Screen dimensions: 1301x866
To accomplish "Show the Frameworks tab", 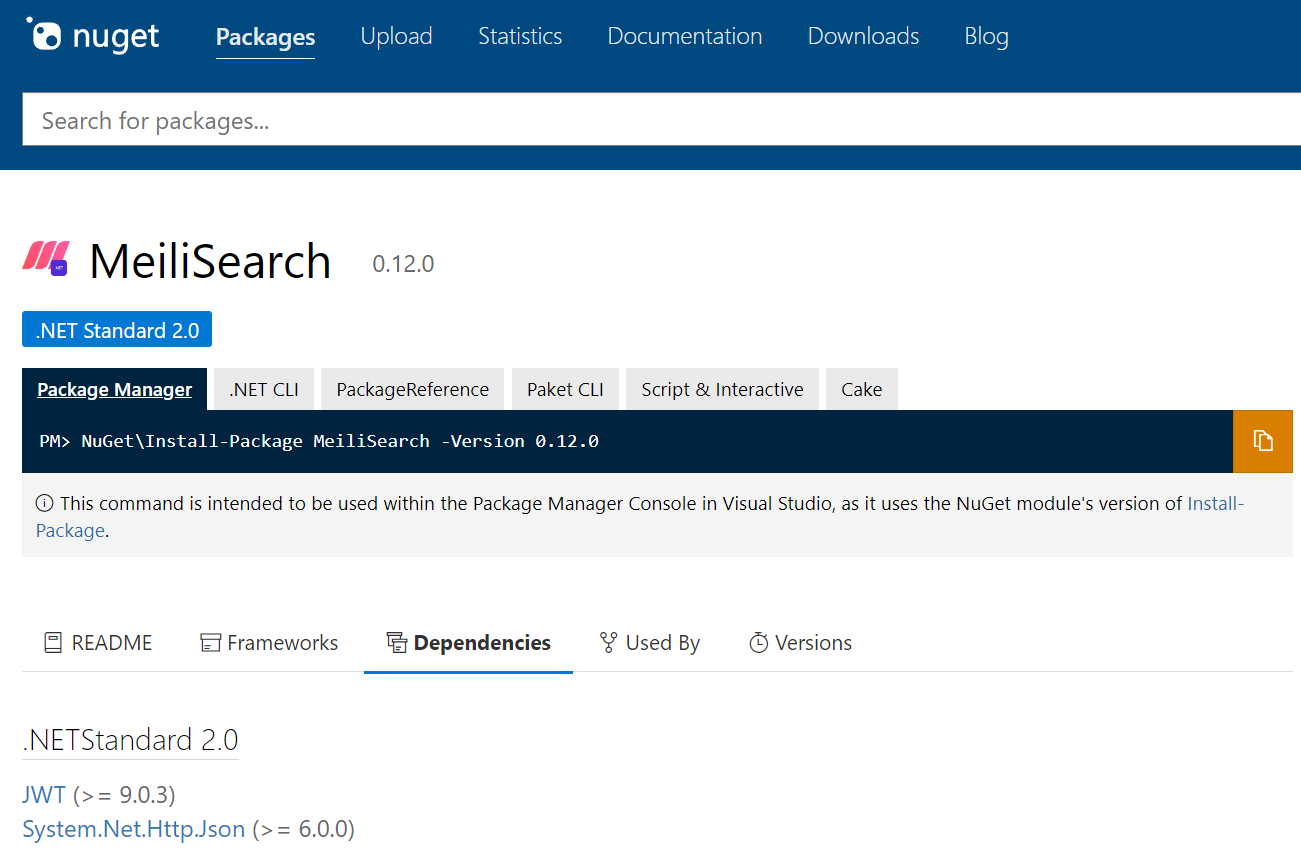I will coord(269,643).
